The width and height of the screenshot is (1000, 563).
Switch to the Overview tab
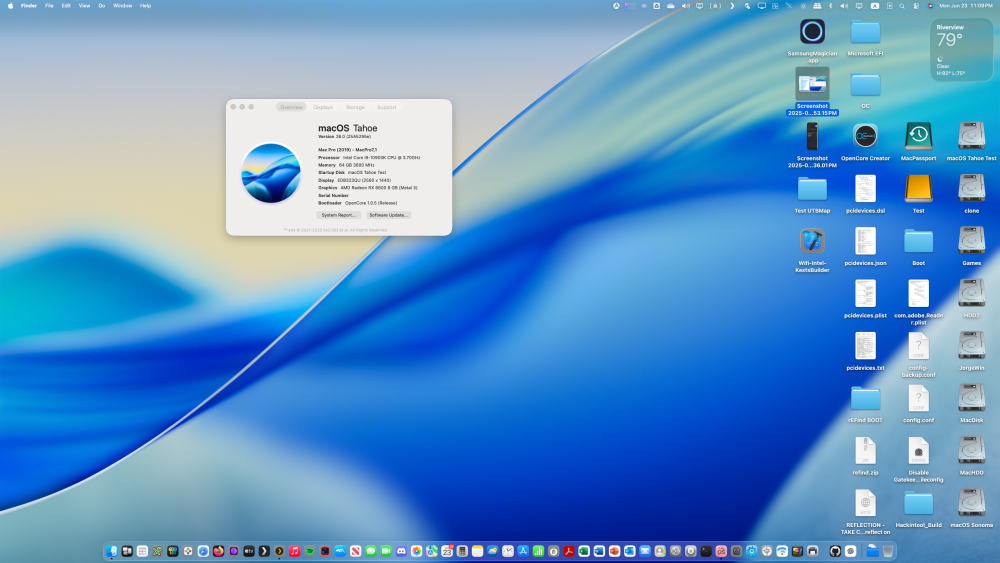point(291,107)
